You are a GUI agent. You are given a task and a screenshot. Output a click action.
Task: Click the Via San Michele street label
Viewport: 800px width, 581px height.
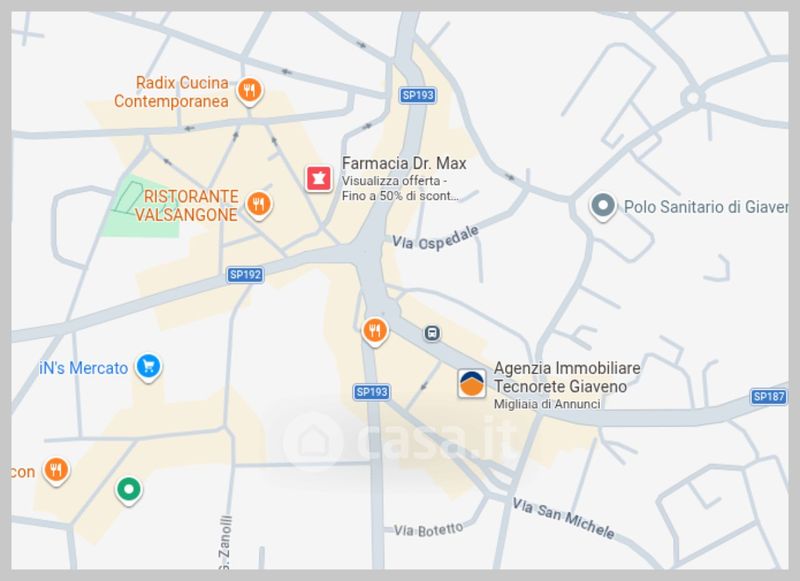pyautogui.click(x=563, y=519)
